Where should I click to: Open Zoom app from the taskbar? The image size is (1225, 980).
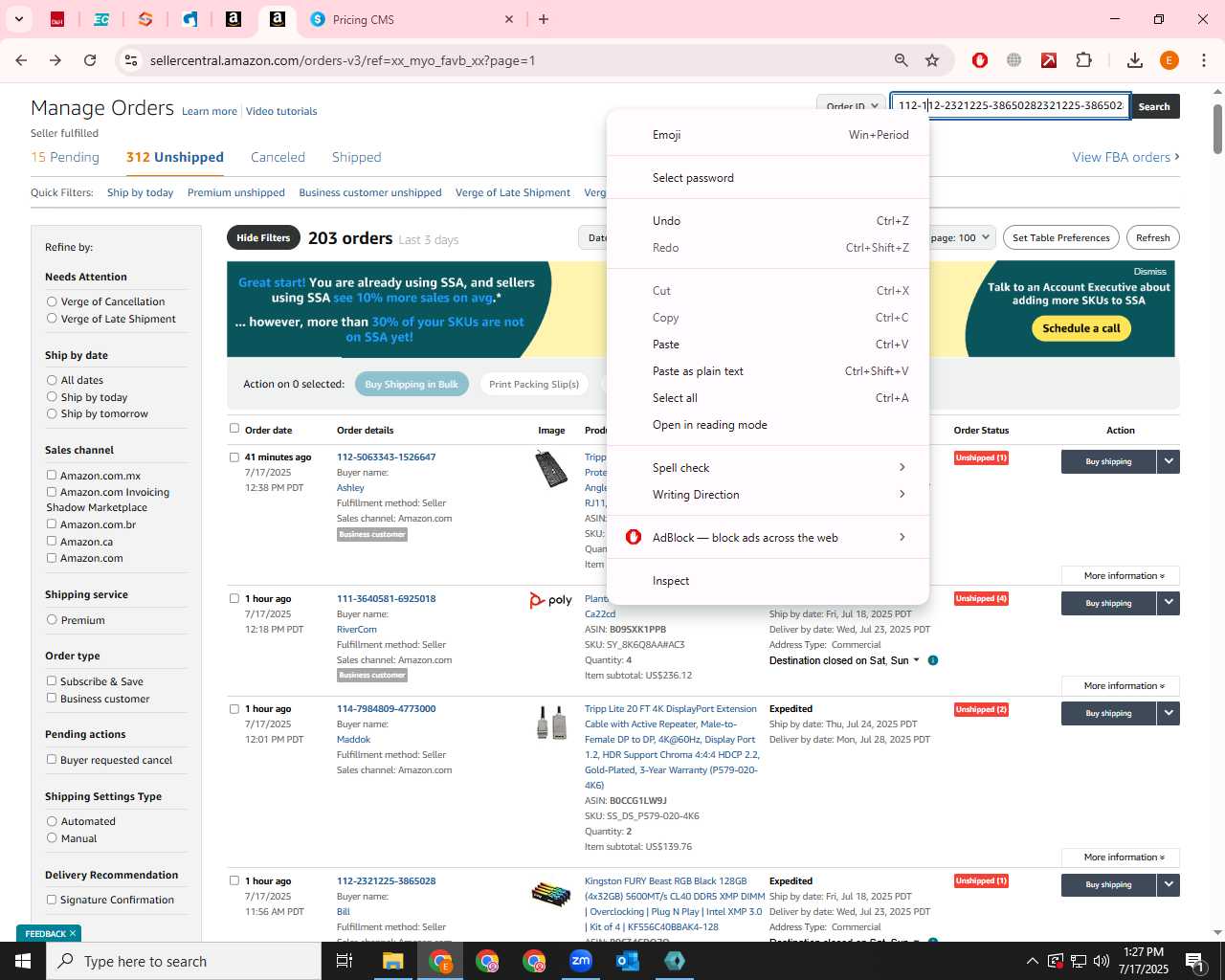coord(581,961)
